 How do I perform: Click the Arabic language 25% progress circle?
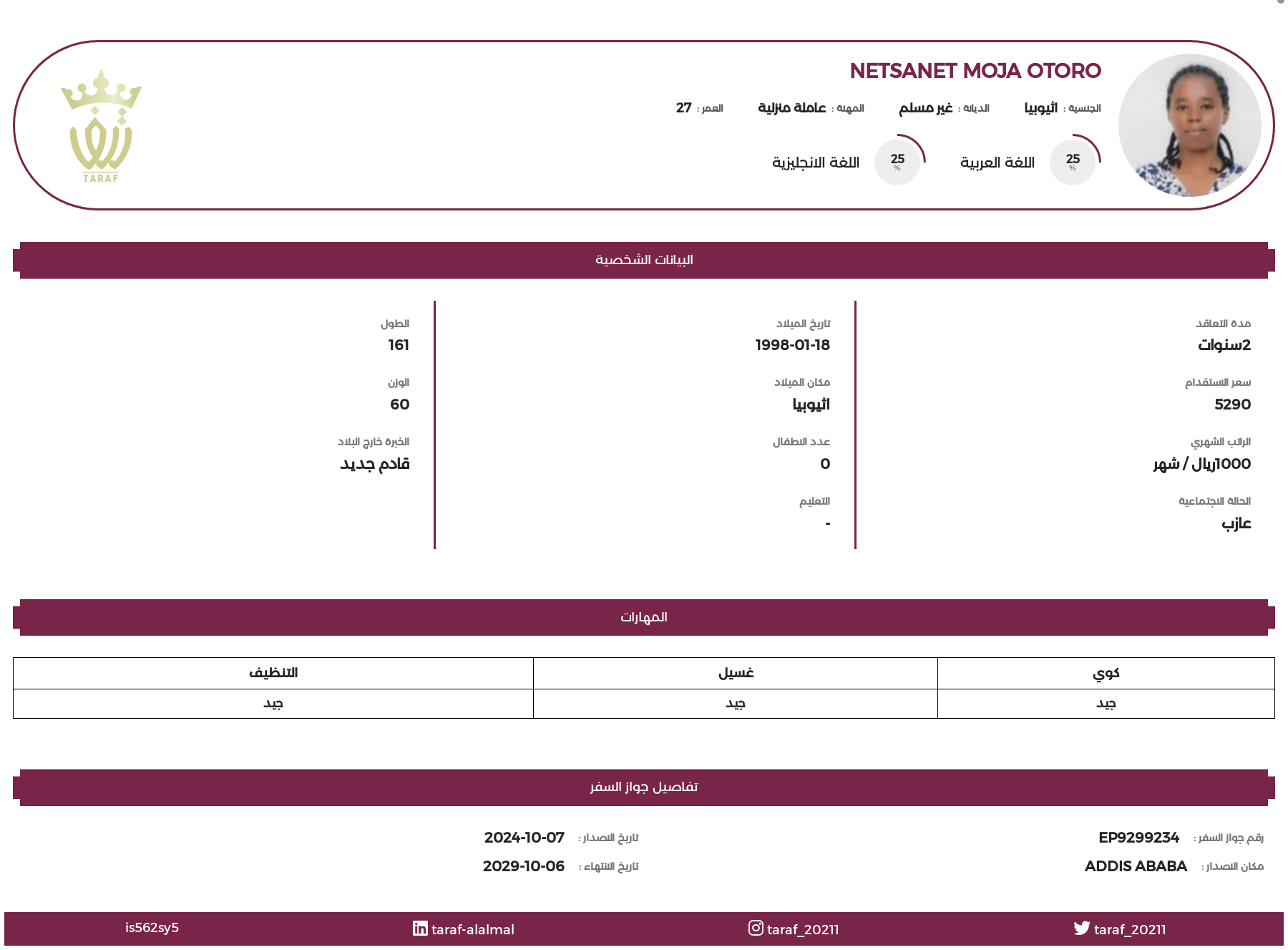1073,161
